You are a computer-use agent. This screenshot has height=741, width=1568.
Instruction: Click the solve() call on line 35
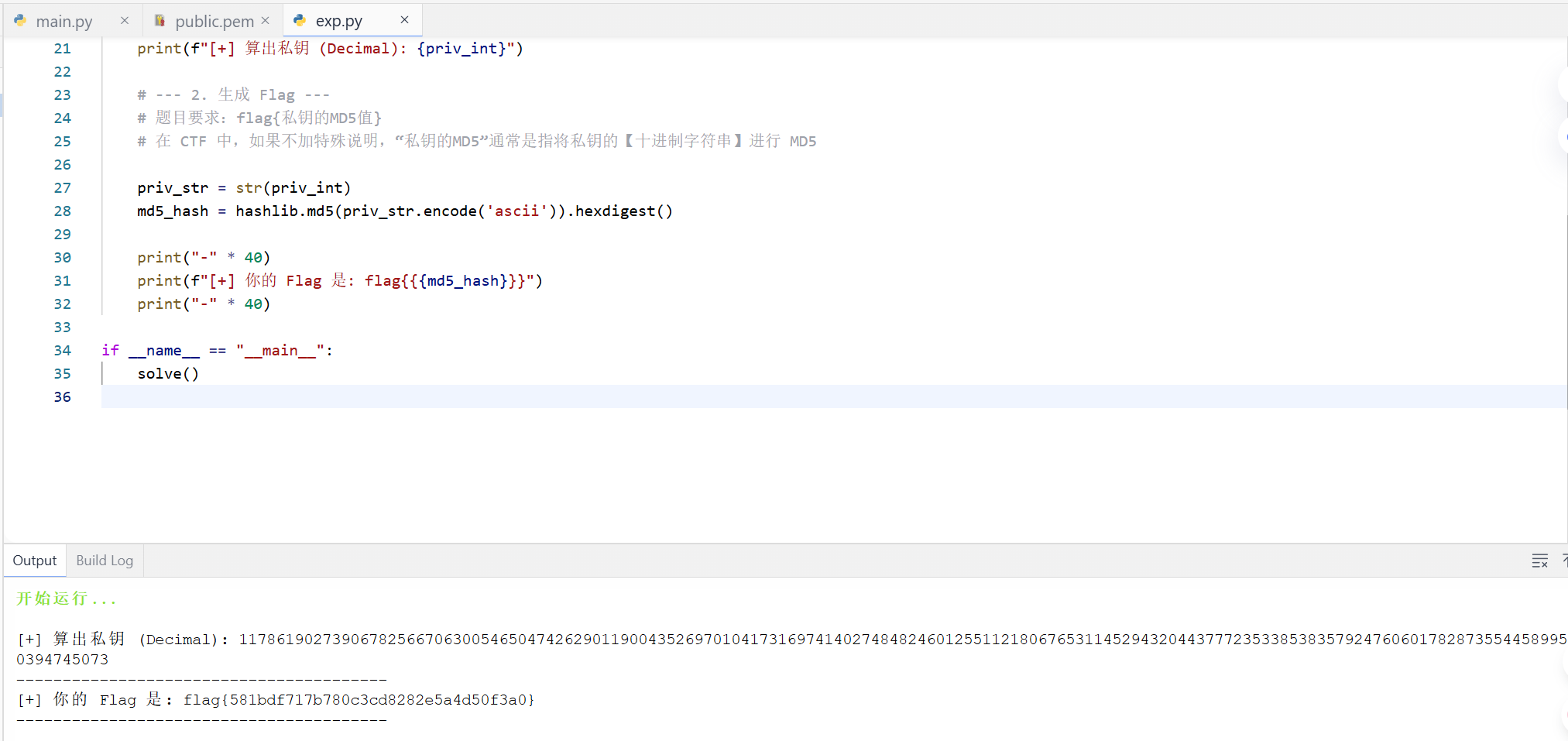(168, 374)
